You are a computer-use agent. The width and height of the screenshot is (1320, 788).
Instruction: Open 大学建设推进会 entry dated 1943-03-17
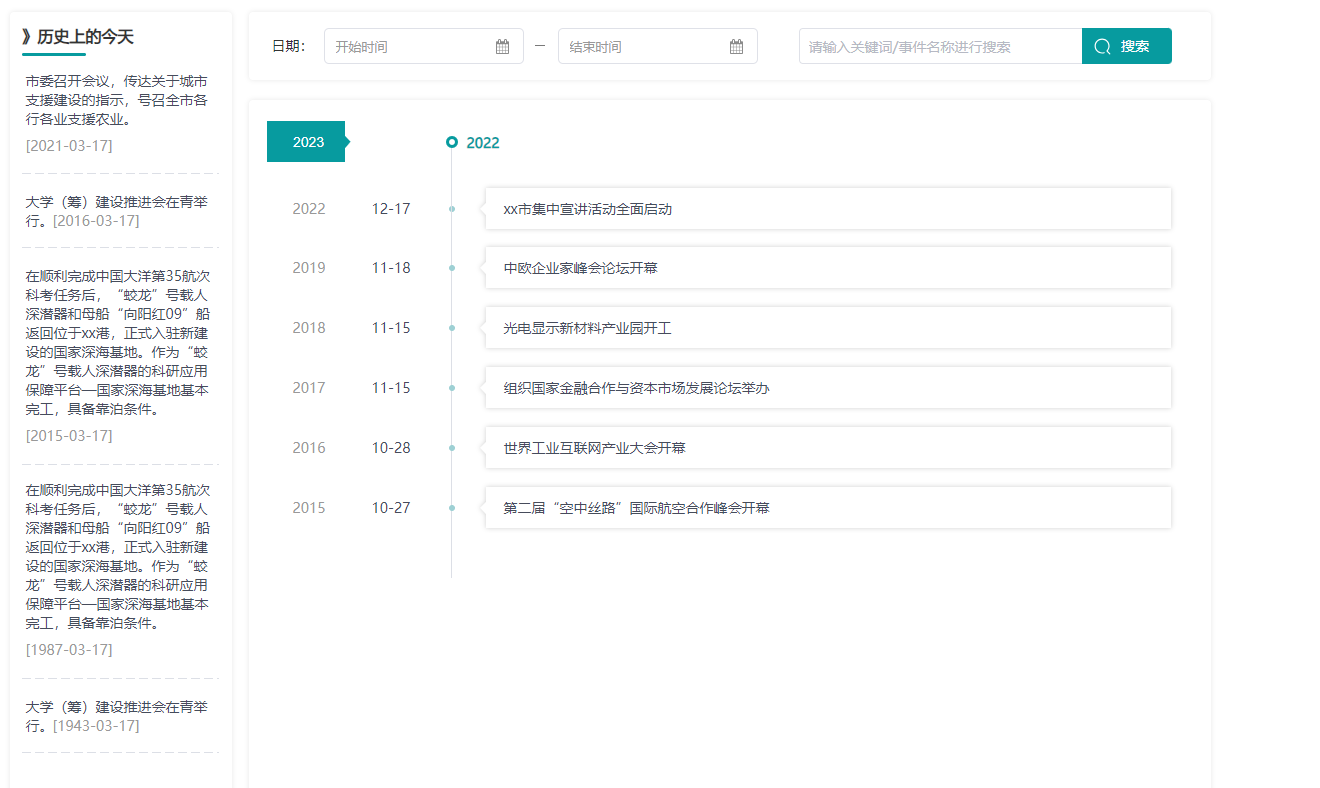(116, 716)
